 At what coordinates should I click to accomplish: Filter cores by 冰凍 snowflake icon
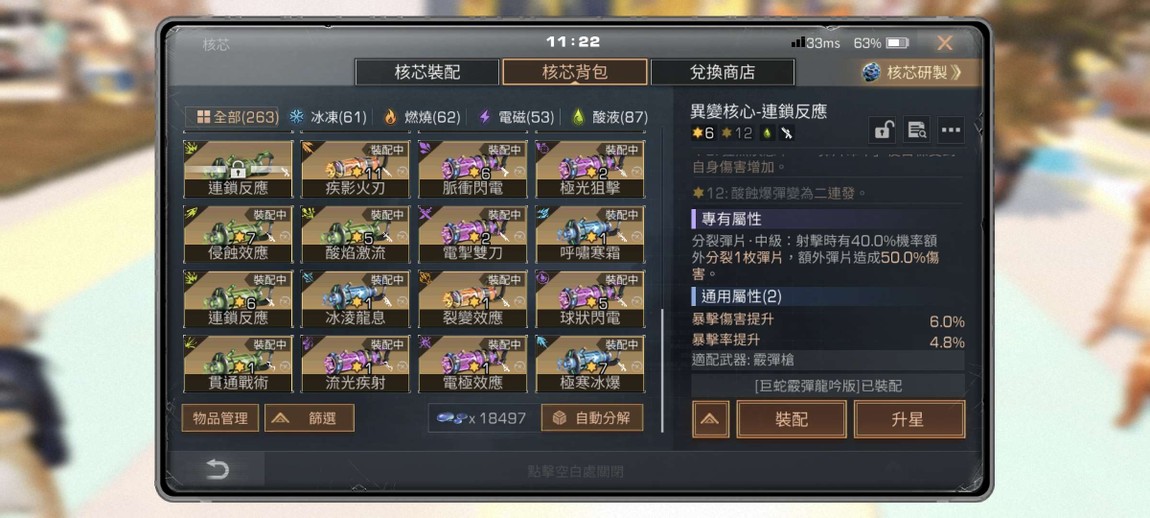tap(327, 117)
